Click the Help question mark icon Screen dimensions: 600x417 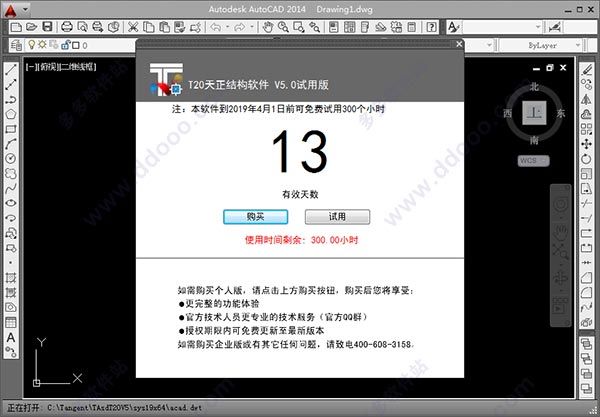coord(430,28)
